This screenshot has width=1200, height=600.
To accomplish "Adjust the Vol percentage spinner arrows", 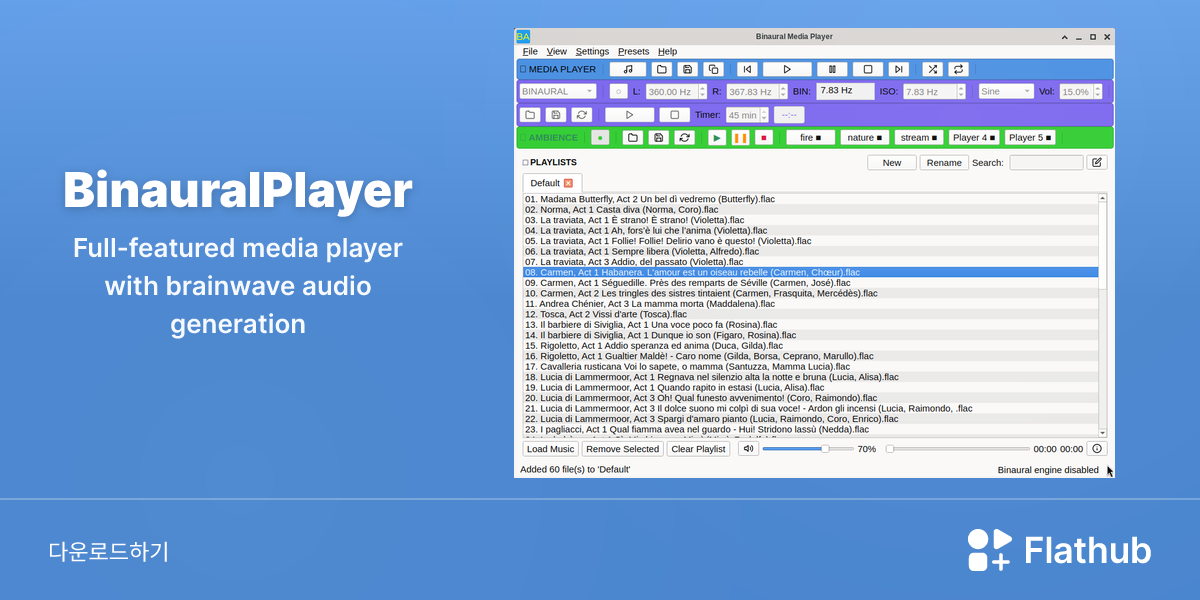I will click(x=1099, y=91).
